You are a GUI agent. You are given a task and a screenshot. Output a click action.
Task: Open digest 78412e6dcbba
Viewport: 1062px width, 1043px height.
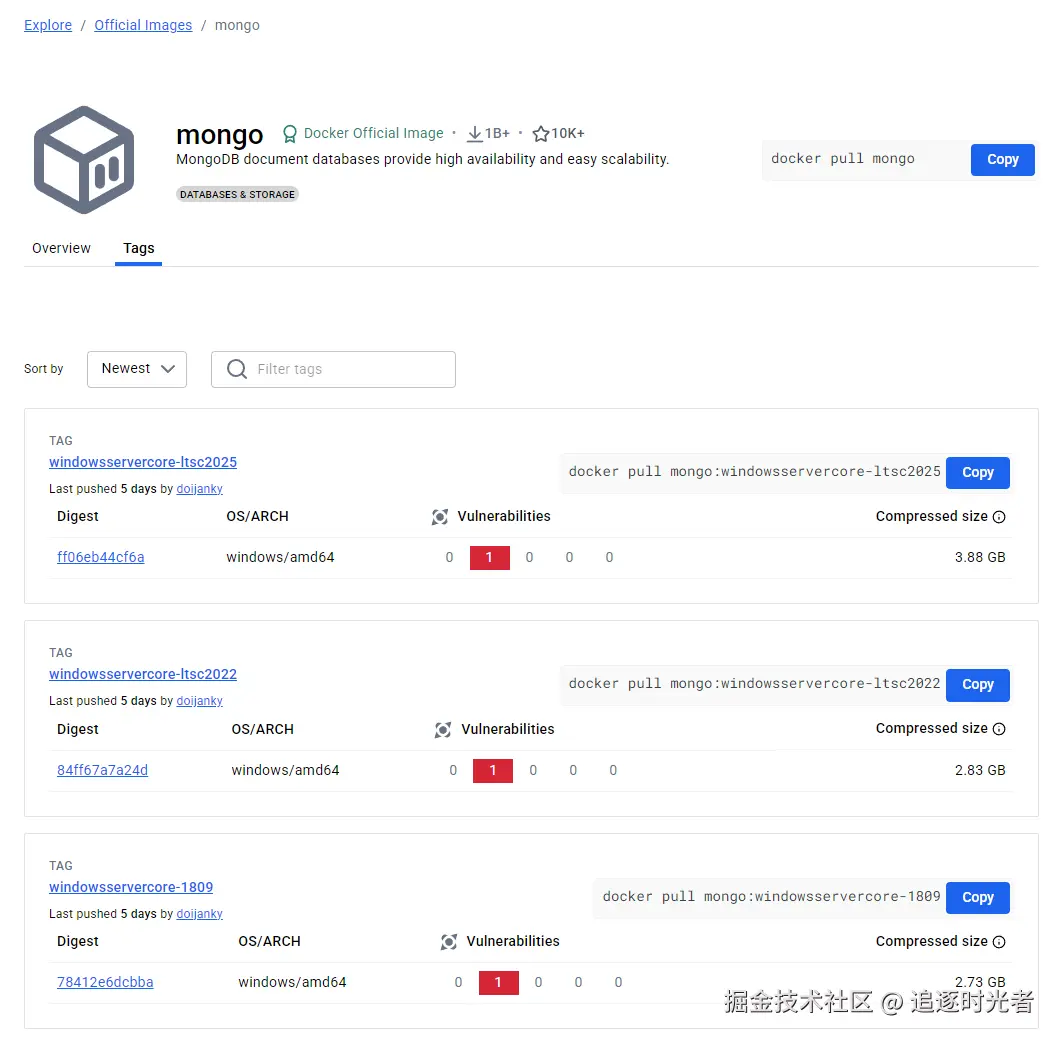[x=105, y=982]
